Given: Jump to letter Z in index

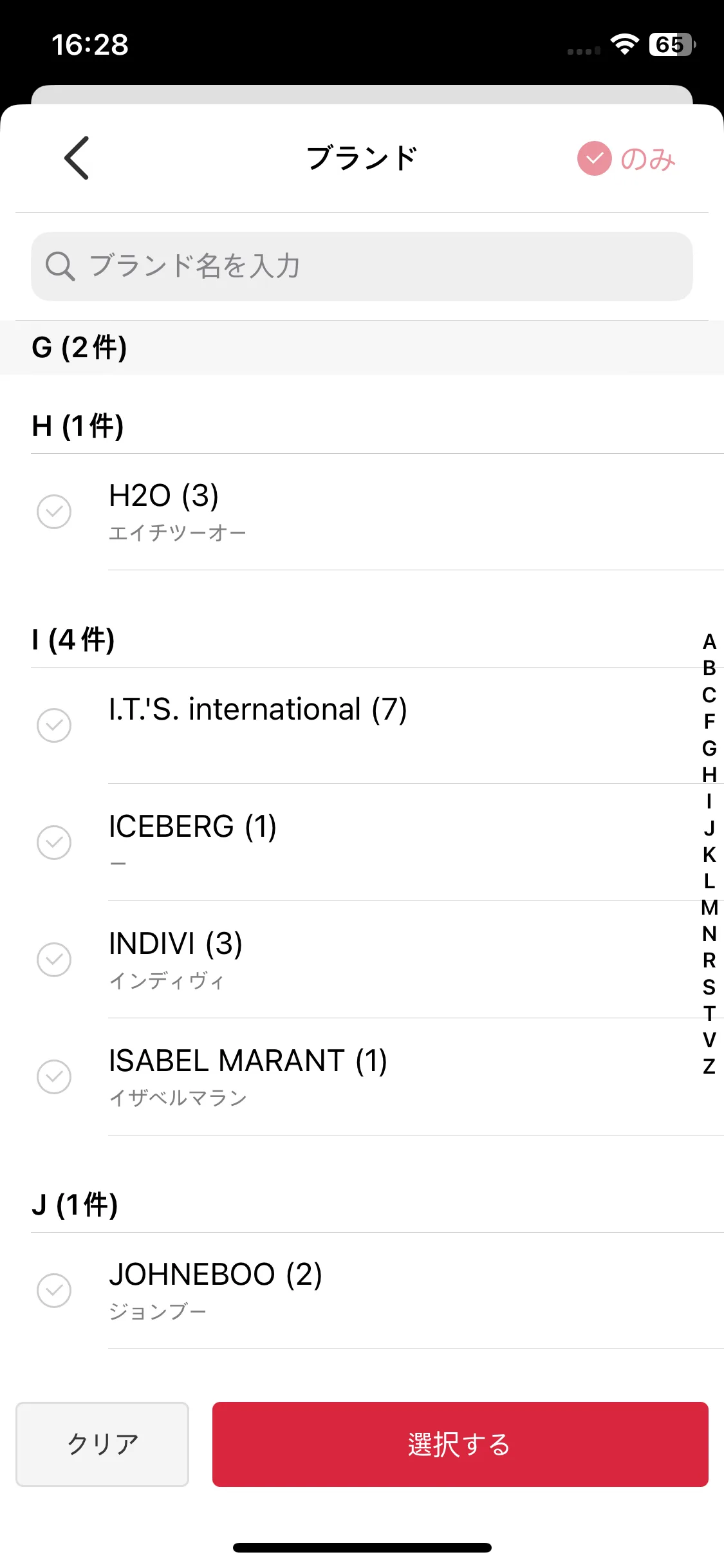Looking at the screenshot, I should (709, 1067).
